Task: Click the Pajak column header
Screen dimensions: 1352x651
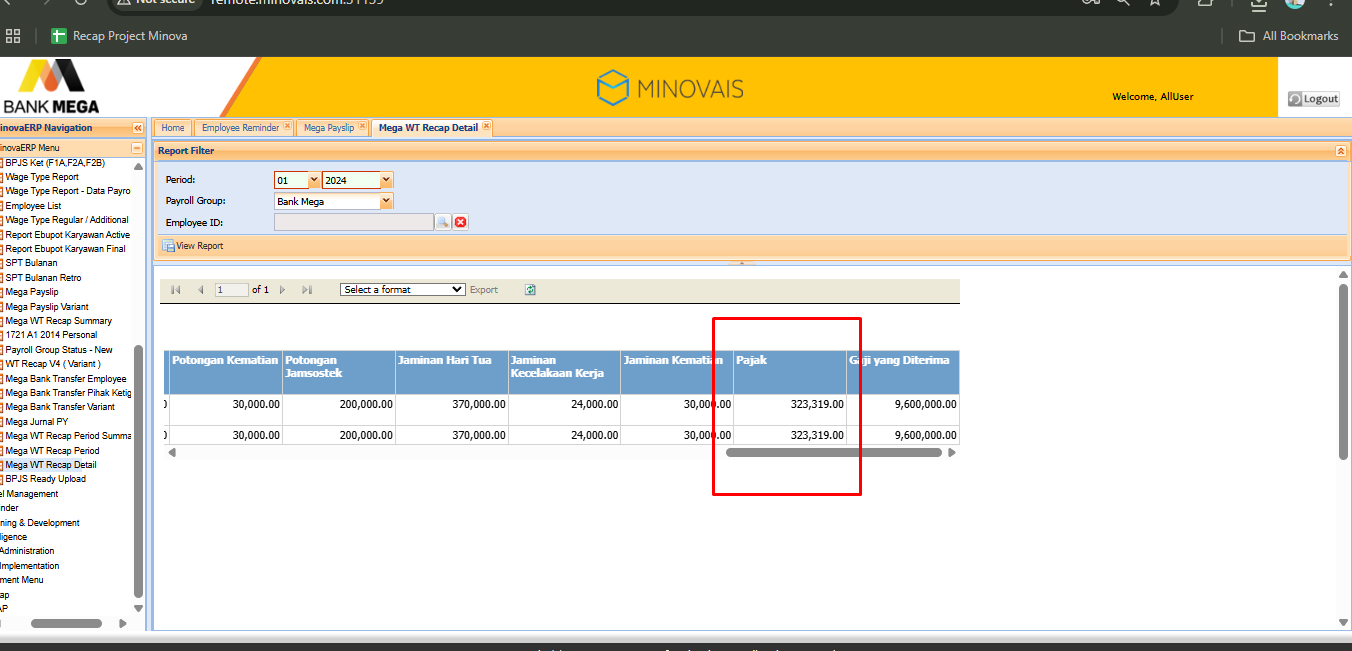Action: pos(790,372)
